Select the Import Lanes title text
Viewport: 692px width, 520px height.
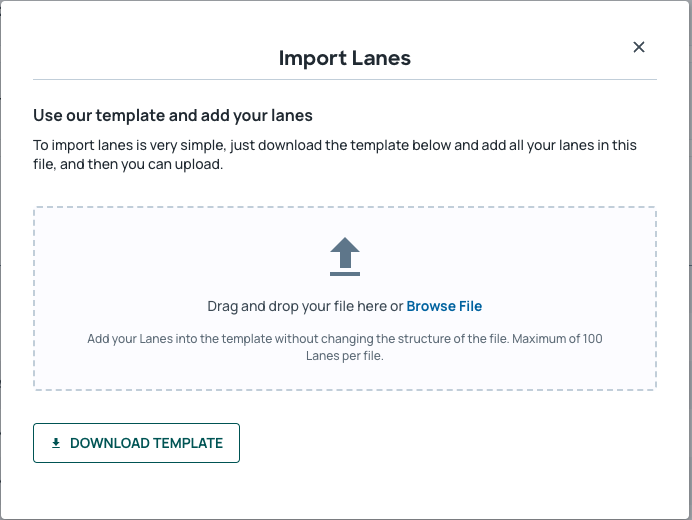point(345,58)
